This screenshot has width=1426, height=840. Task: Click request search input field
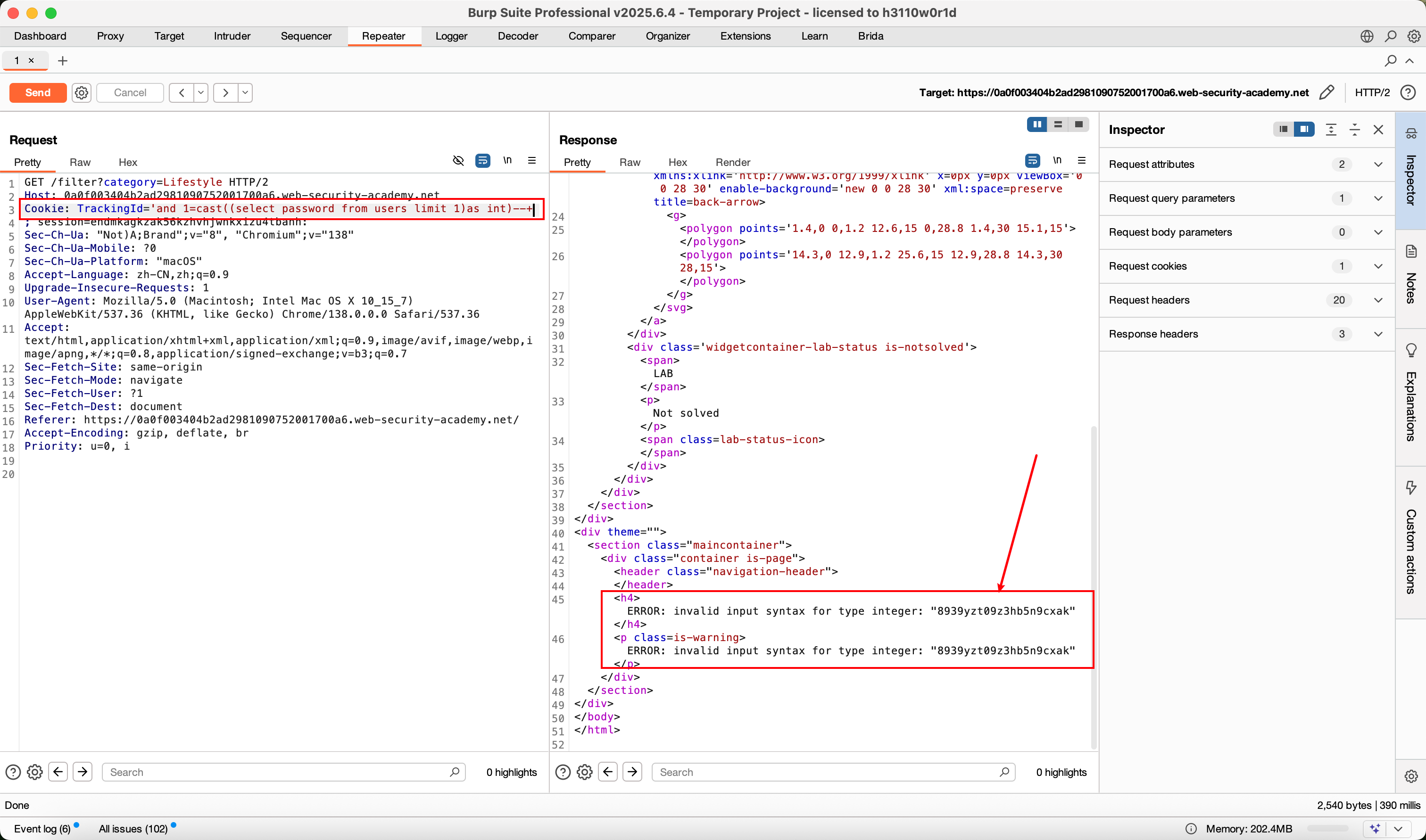283,772
